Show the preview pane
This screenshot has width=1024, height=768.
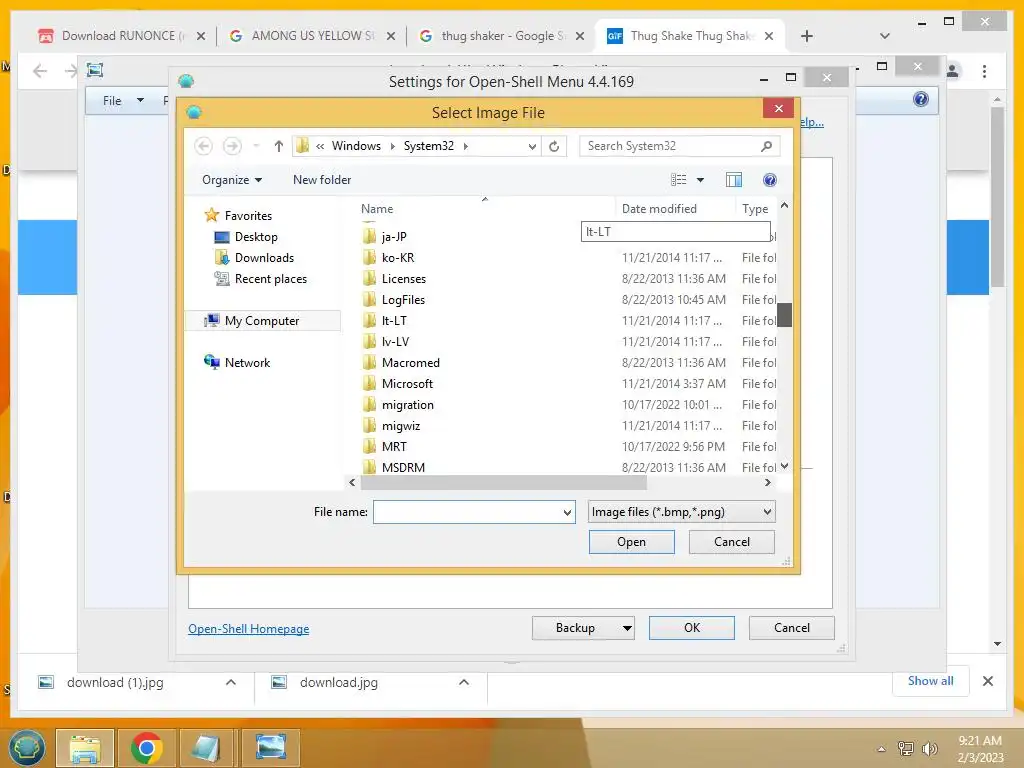(734, 180)
